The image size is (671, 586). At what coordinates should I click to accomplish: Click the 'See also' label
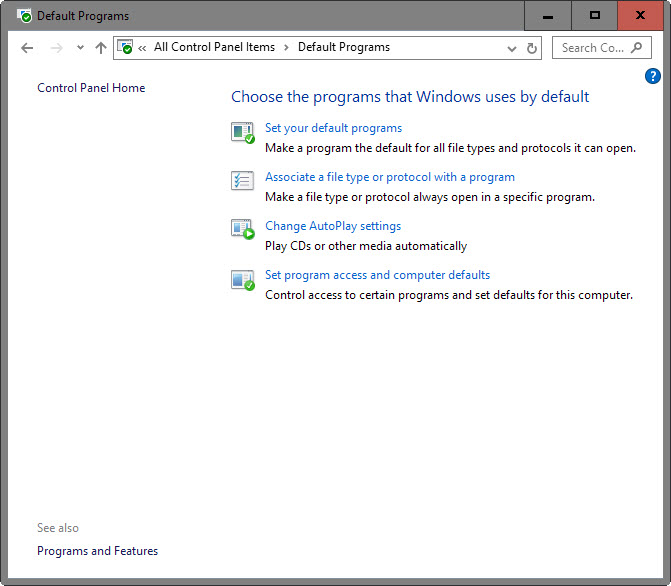(x=58, y=528)
